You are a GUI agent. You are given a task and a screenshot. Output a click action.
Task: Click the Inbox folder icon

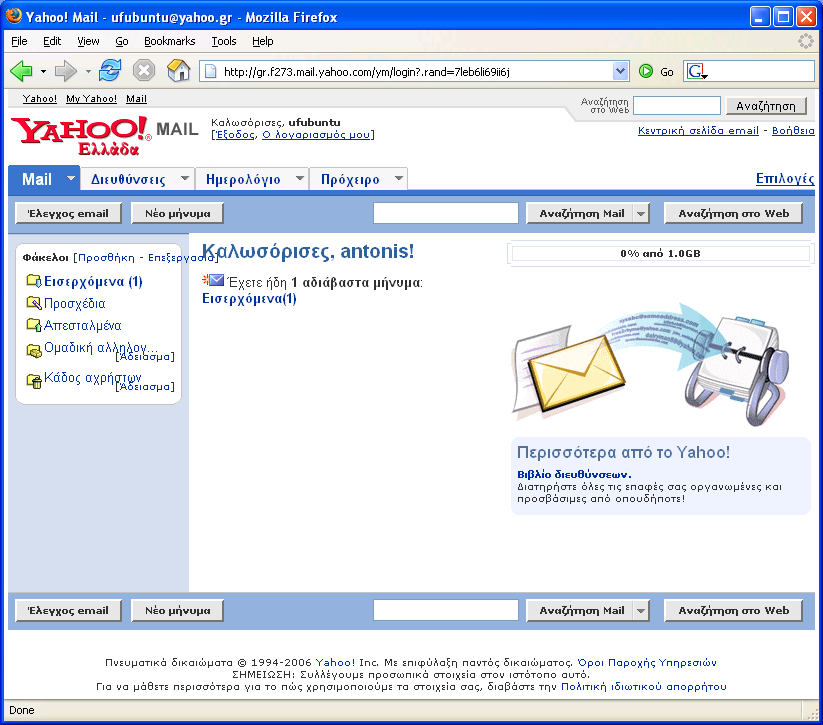(34, 281)
